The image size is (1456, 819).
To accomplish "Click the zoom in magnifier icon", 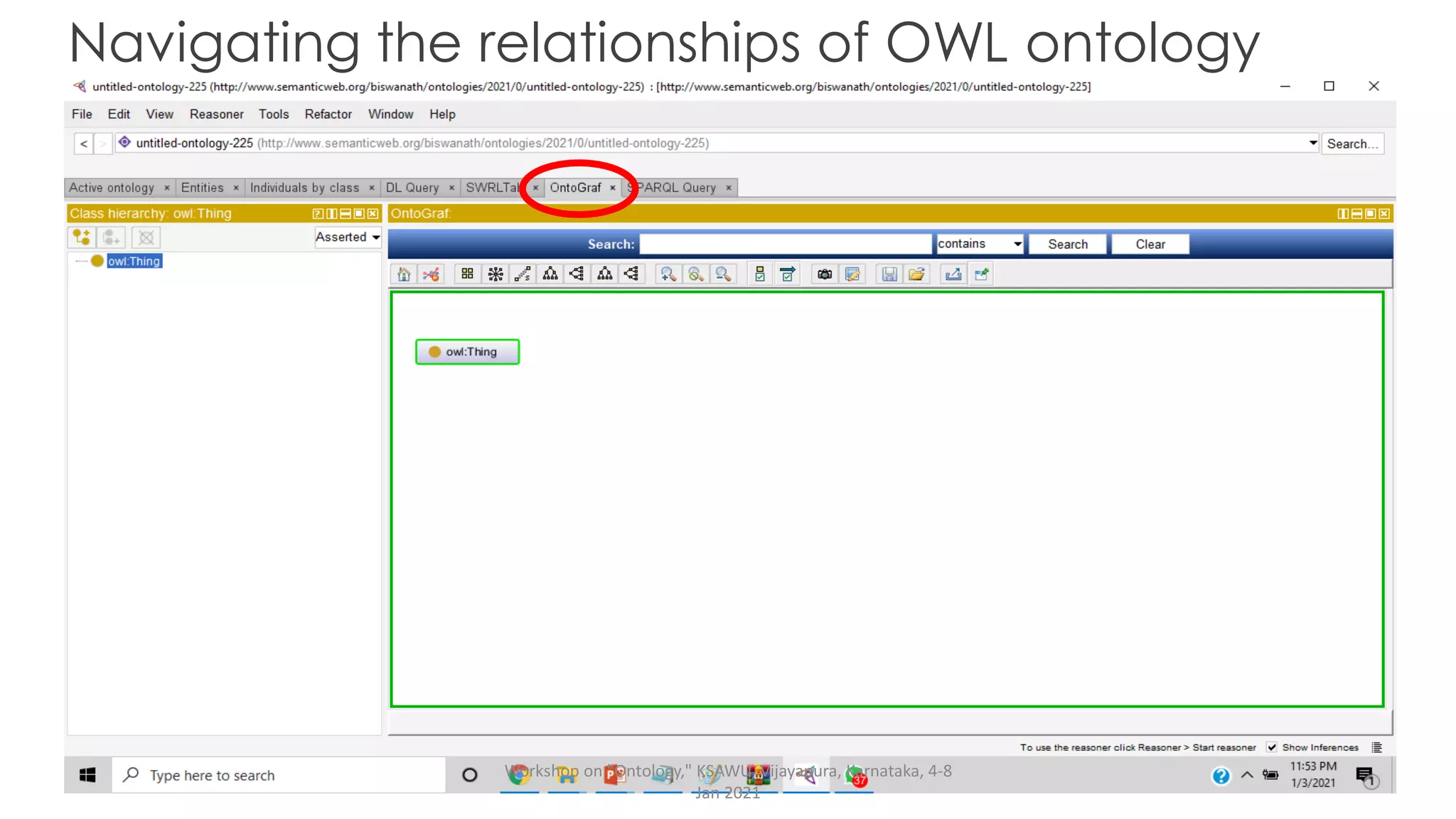I will click(x=668, y=274).
